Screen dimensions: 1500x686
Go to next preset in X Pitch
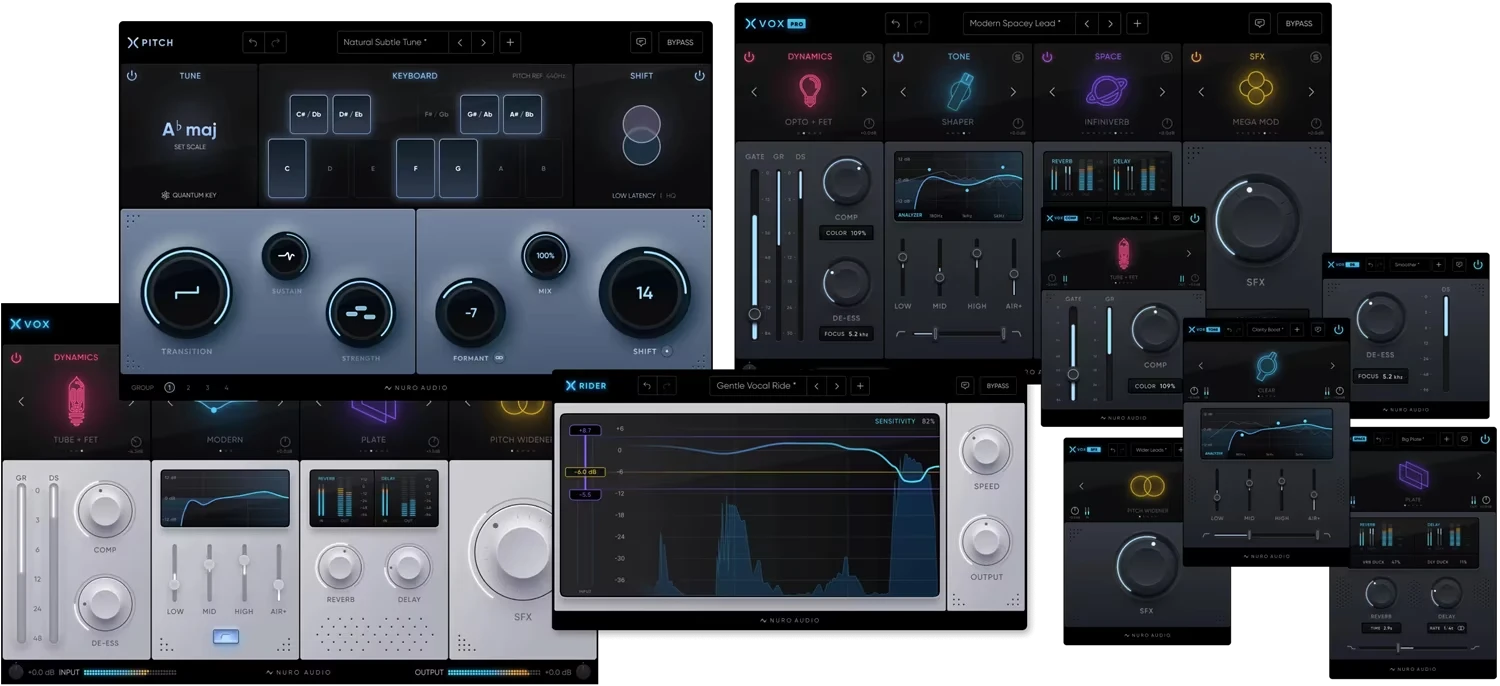(x=484, y=42)
